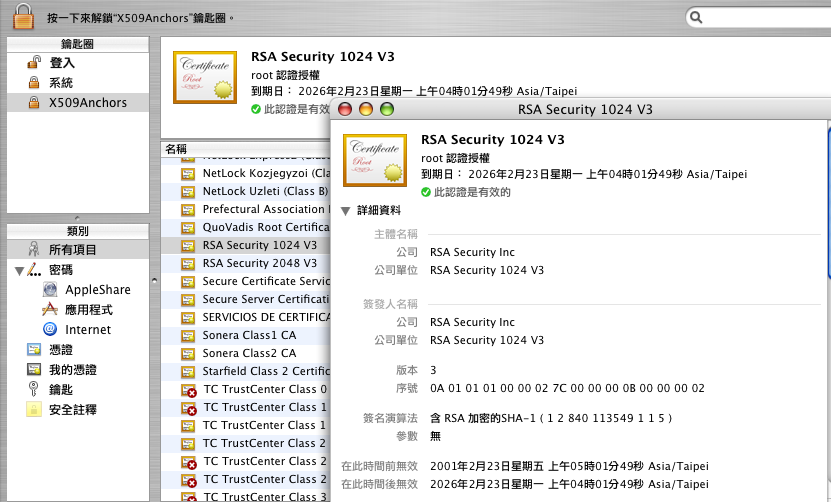Click the X509Anchors padlock icon
Viewport: 831px width, 502px height.
[34, 102]
